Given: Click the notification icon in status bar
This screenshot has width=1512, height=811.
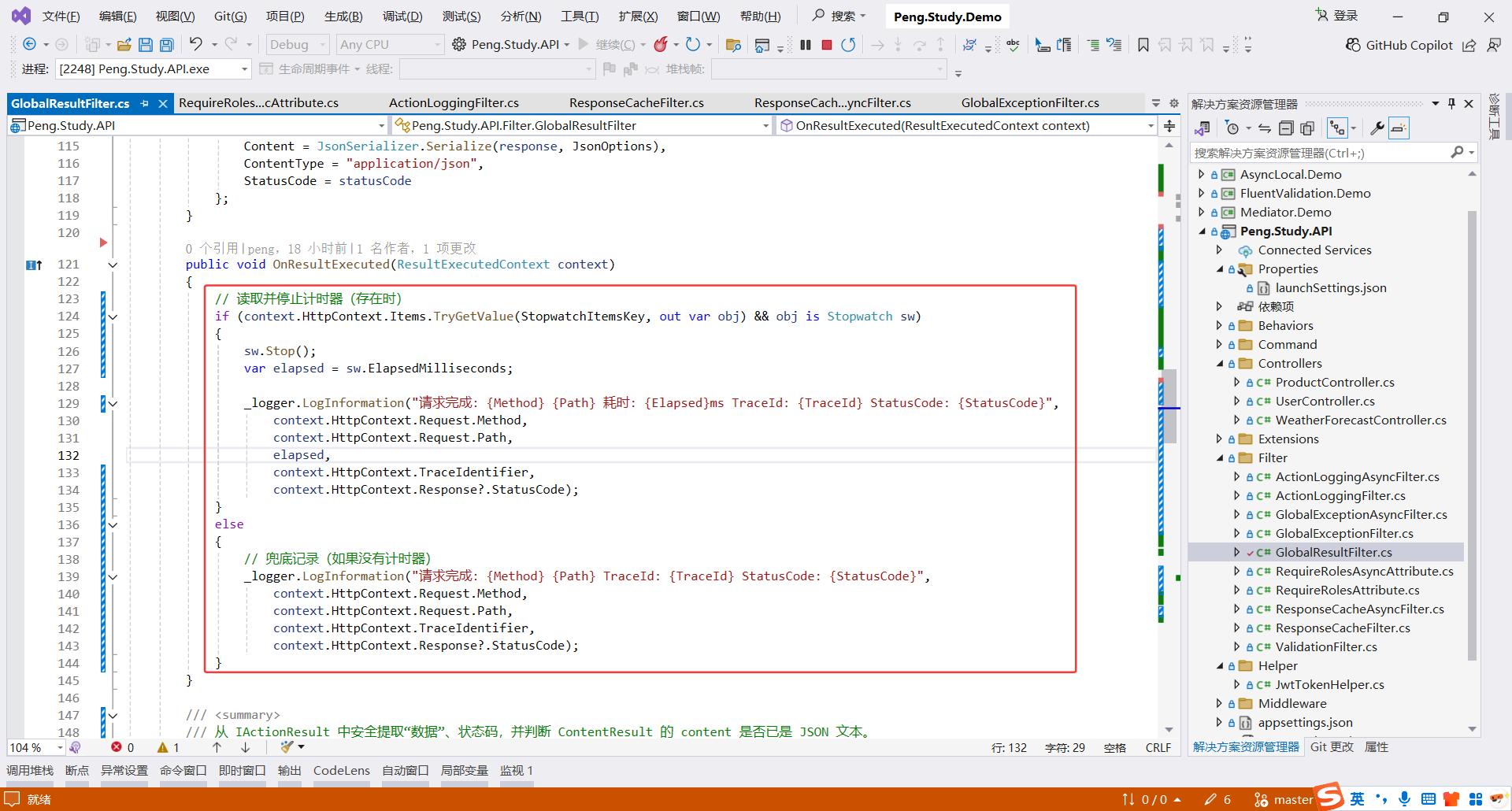Looking at the screenshot, I should (12, 799).
